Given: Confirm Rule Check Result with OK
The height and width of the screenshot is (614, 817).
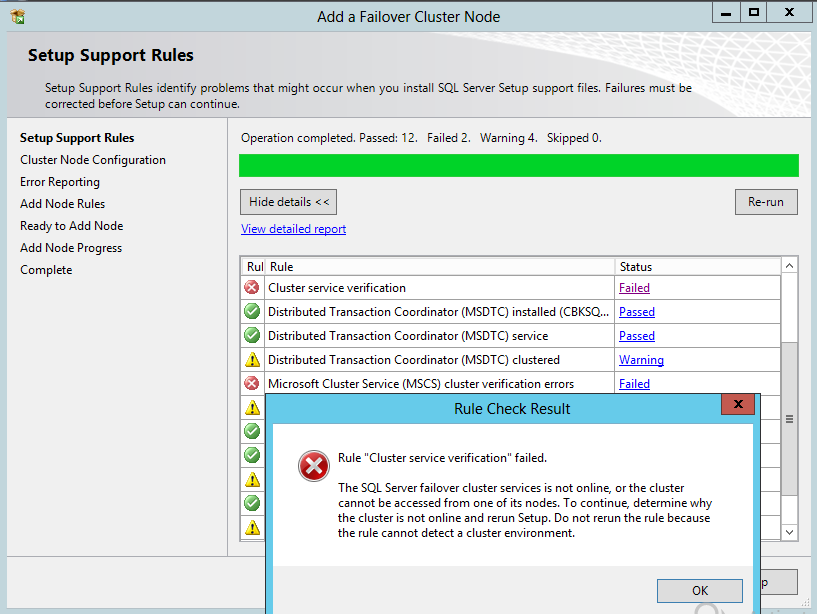Looking at the screenshot, I should point(700,591).
